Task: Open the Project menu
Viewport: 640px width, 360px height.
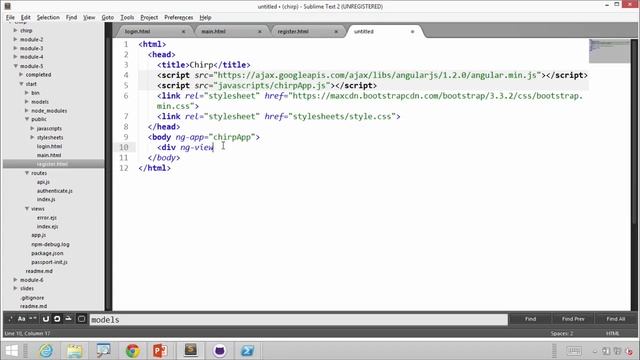Action: click(149, 18)
